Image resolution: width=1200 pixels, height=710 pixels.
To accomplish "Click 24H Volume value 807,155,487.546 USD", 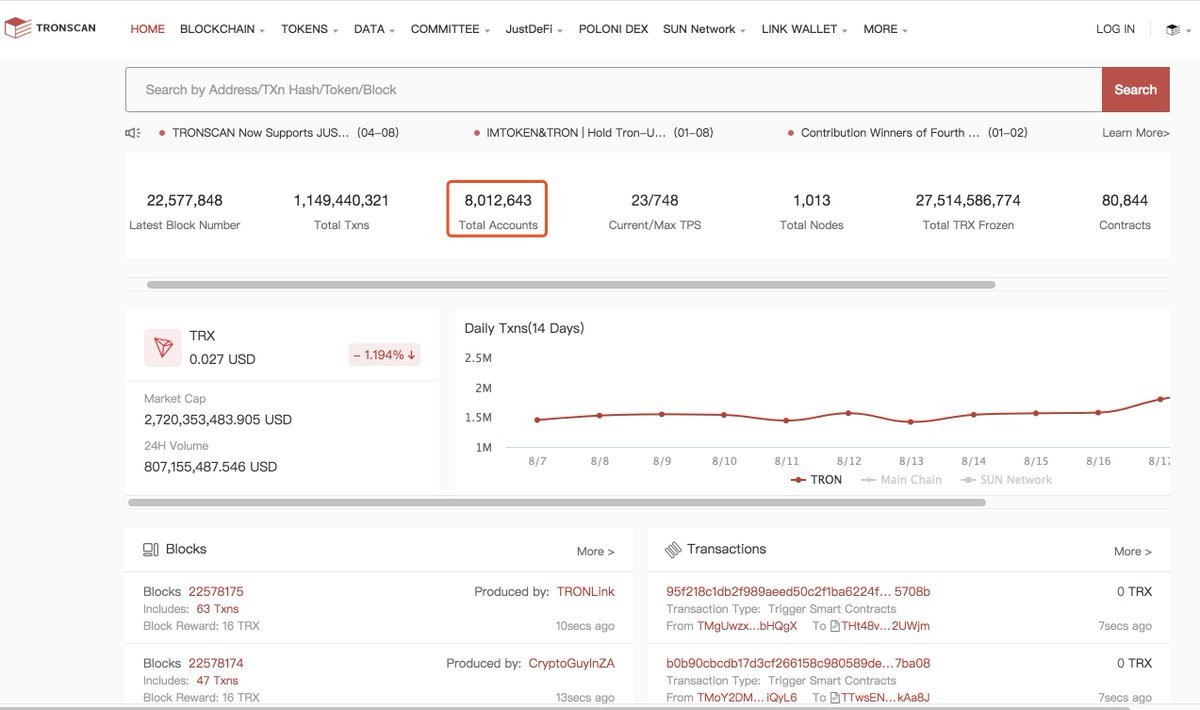I will [211, 467].
